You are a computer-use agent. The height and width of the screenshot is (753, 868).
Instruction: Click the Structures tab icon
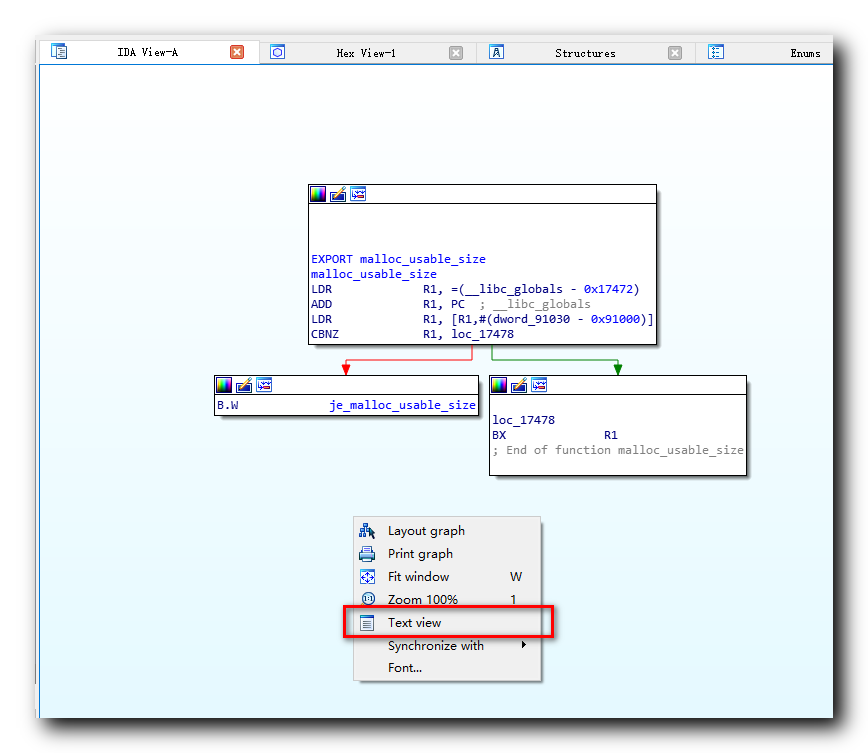(497, 52)
